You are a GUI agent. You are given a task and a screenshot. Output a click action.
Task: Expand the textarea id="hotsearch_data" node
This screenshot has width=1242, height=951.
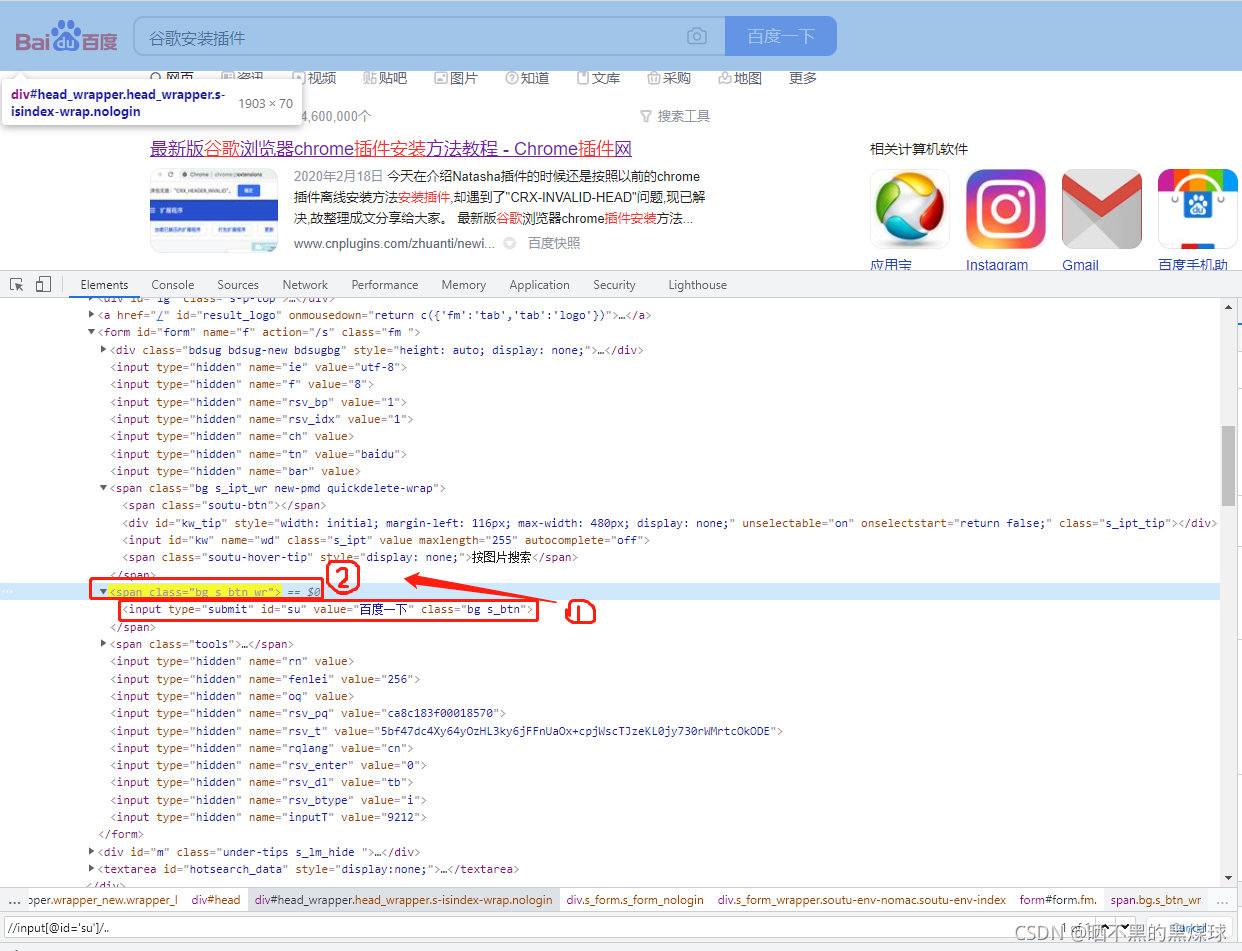(x=92, y=869)
